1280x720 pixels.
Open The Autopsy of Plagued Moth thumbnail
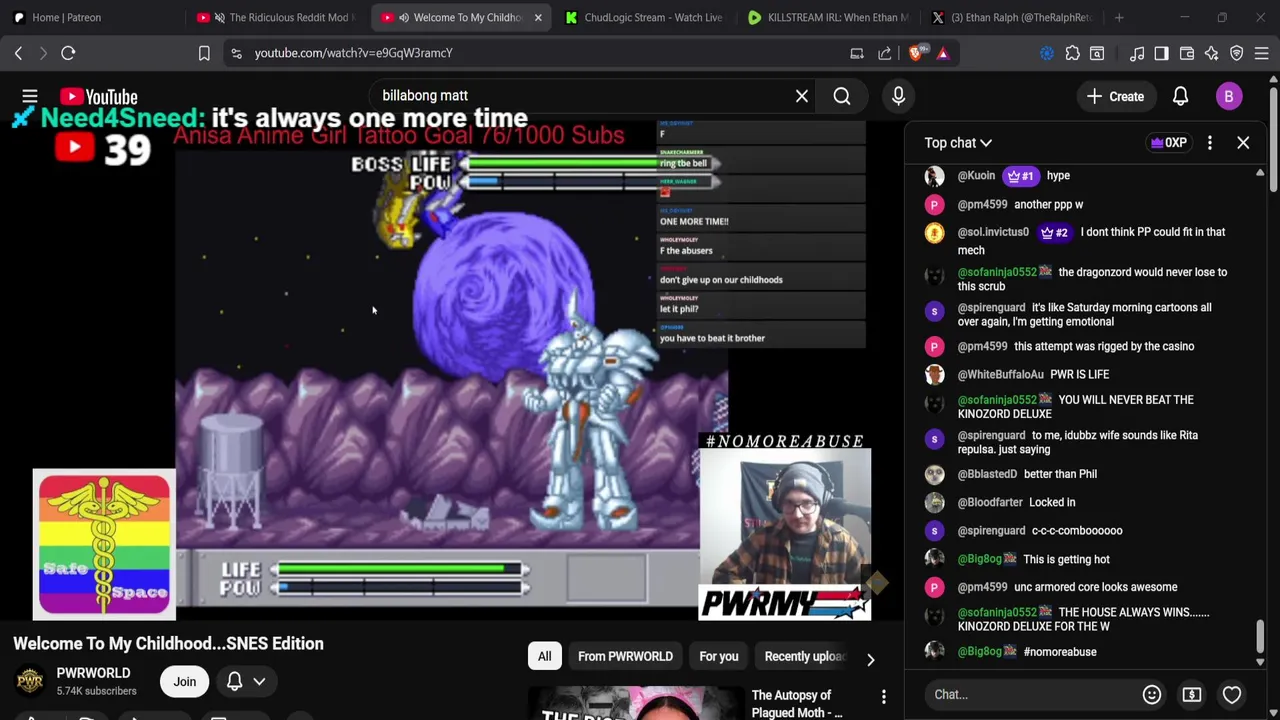[636, 704]
